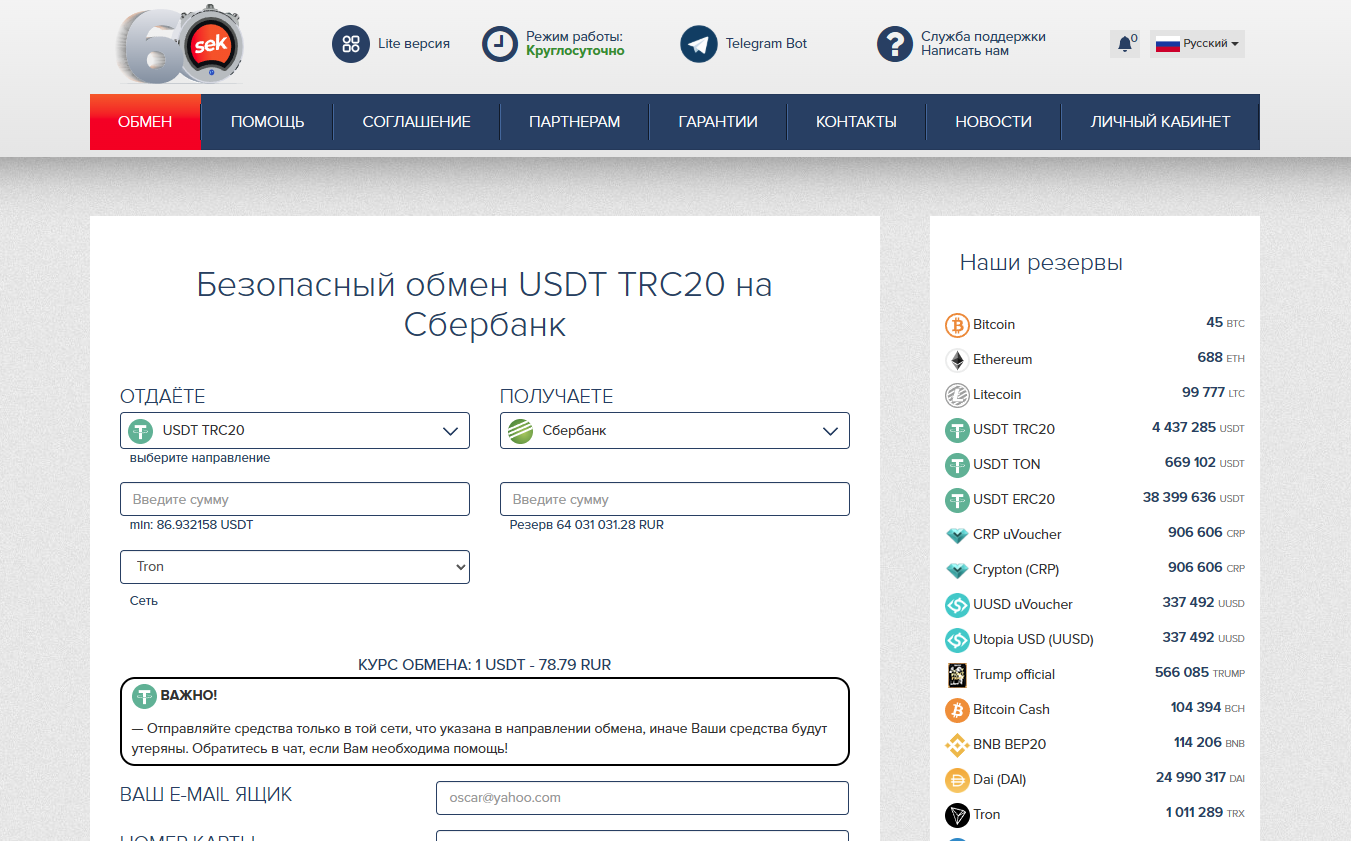The image size is (1351, 841).
Task: Click the Tether icon in ОТДАЁТЕ selector
Action: point(141,431)
